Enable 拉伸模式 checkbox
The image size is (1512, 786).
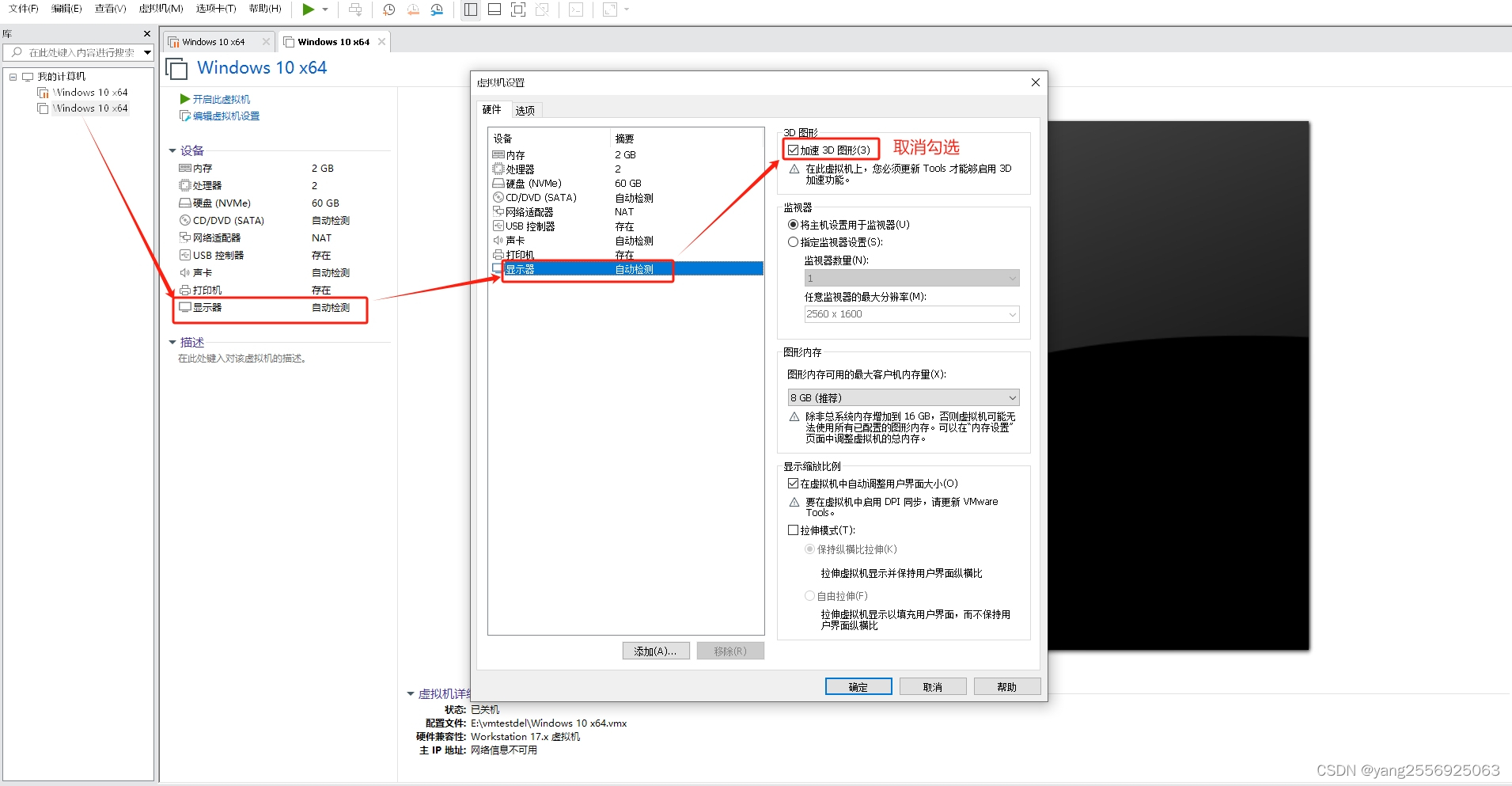pos(793,530)
